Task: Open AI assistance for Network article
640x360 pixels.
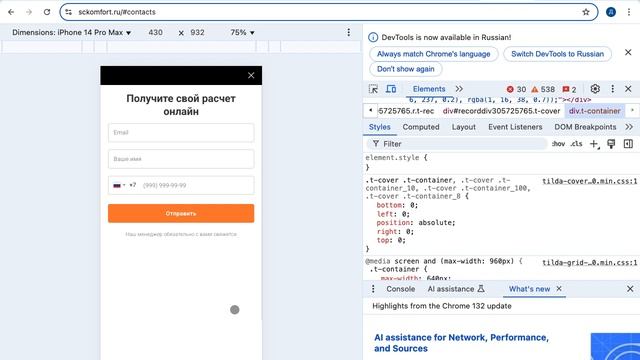Action: point(461,343)
